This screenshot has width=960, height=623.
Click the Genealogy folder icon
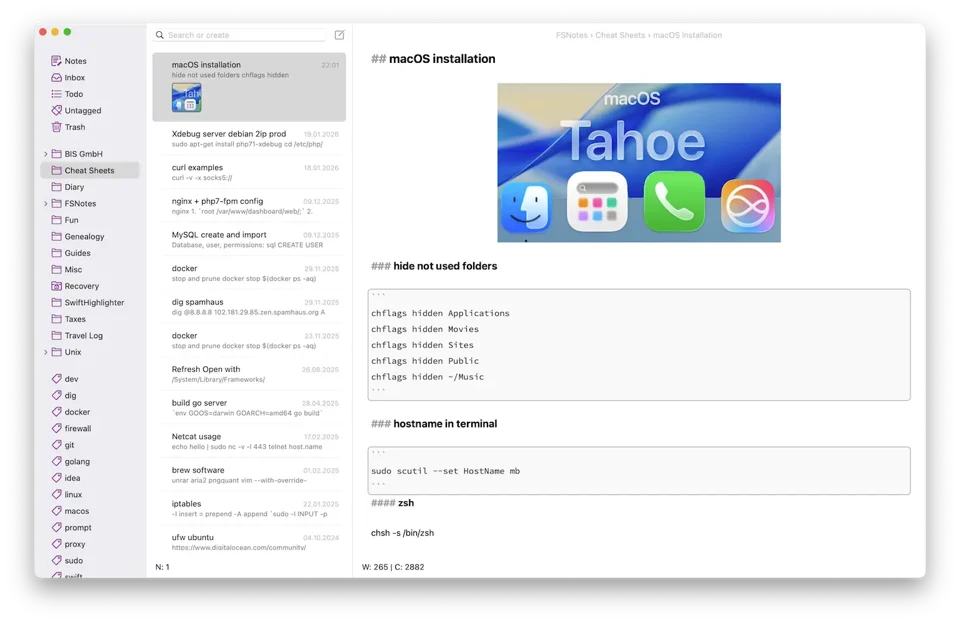point(56,236)
